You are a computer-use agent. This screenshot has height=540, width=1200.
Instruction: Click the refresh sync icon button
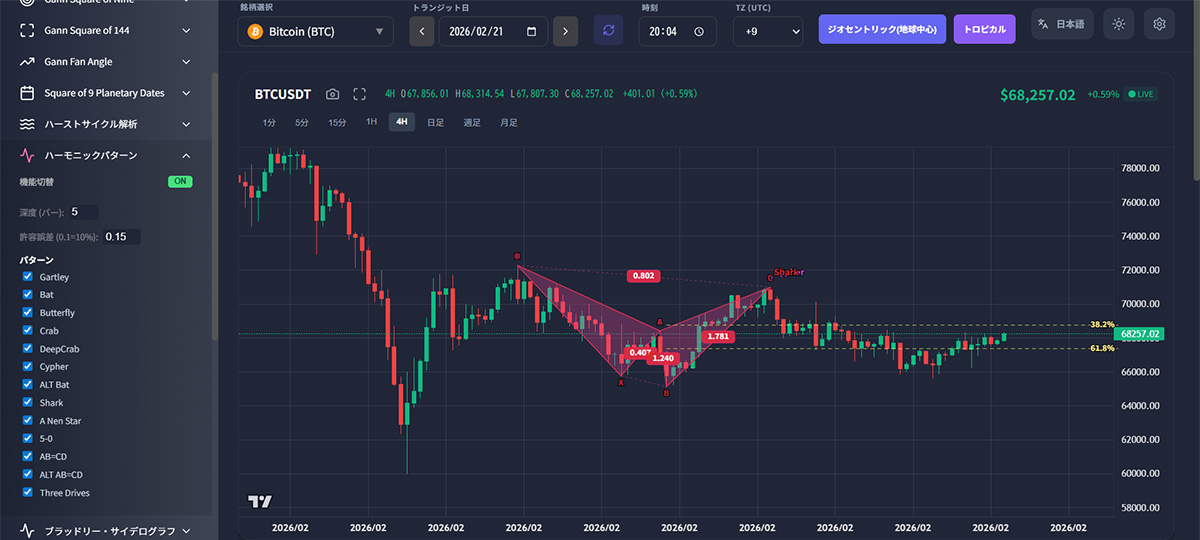pos(608,31)
